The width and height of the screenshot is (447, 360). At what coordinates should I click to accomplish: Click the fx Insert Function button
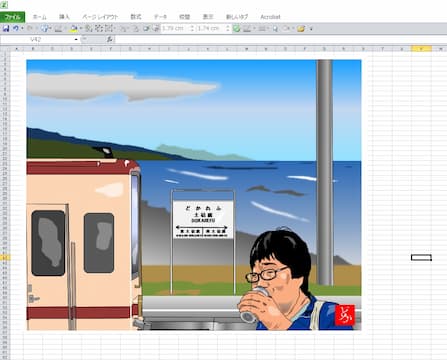coord(110,39)
